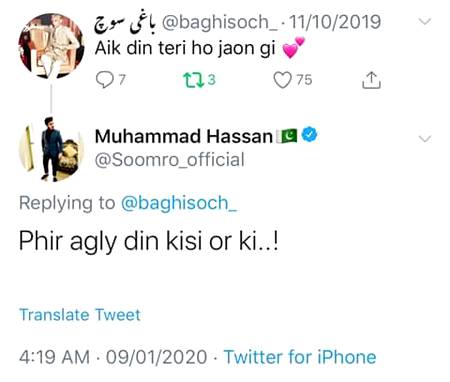This screenshot has width=450, height=382.
Task: Click the 11/10/2019 tweet date
Action: click(x=335, y=22)
